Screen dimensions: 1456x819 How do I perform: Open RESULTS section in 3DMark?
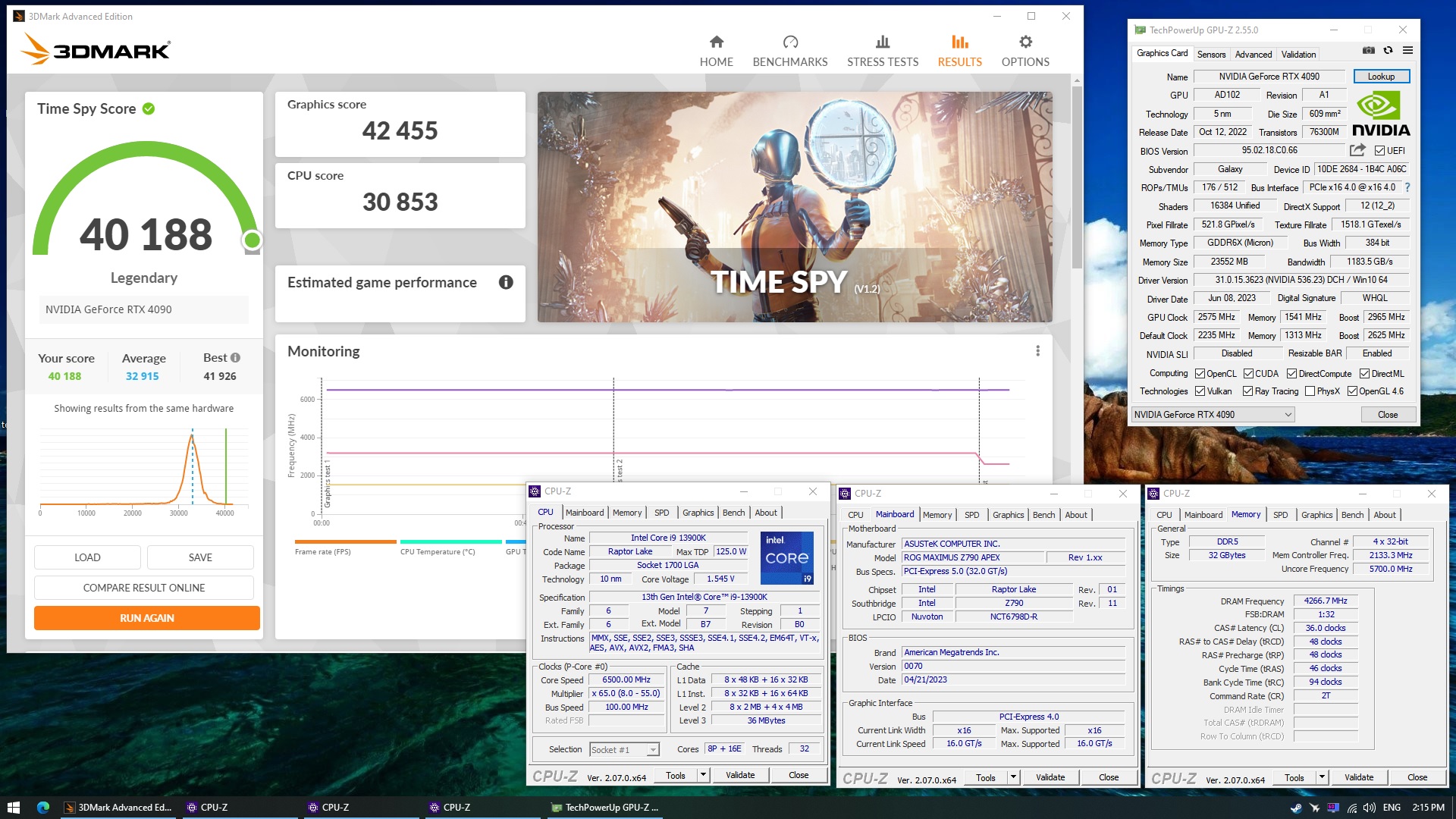pyautogui.click(x=959, y=52)
